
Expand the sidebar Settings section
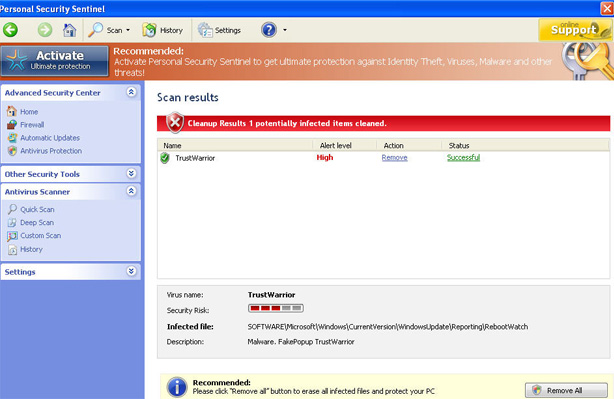click(x=131, y=271)
